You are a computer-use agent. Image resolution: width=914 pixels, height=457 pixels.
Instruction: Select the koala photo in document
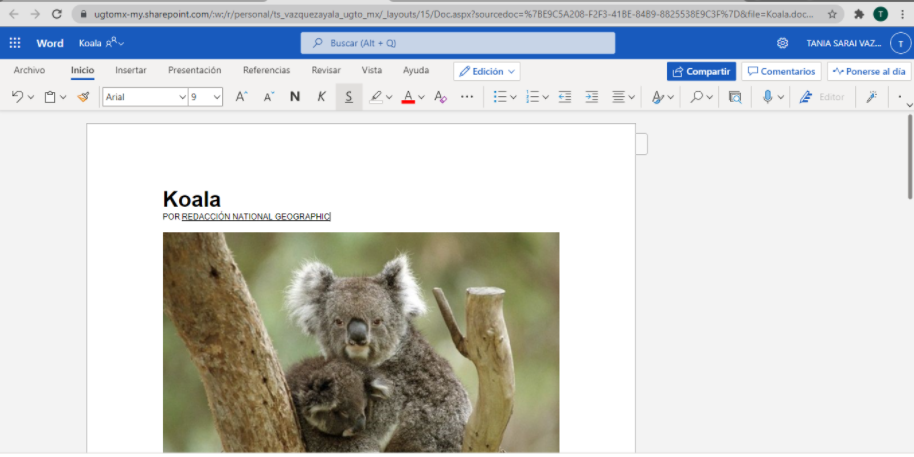361,342
